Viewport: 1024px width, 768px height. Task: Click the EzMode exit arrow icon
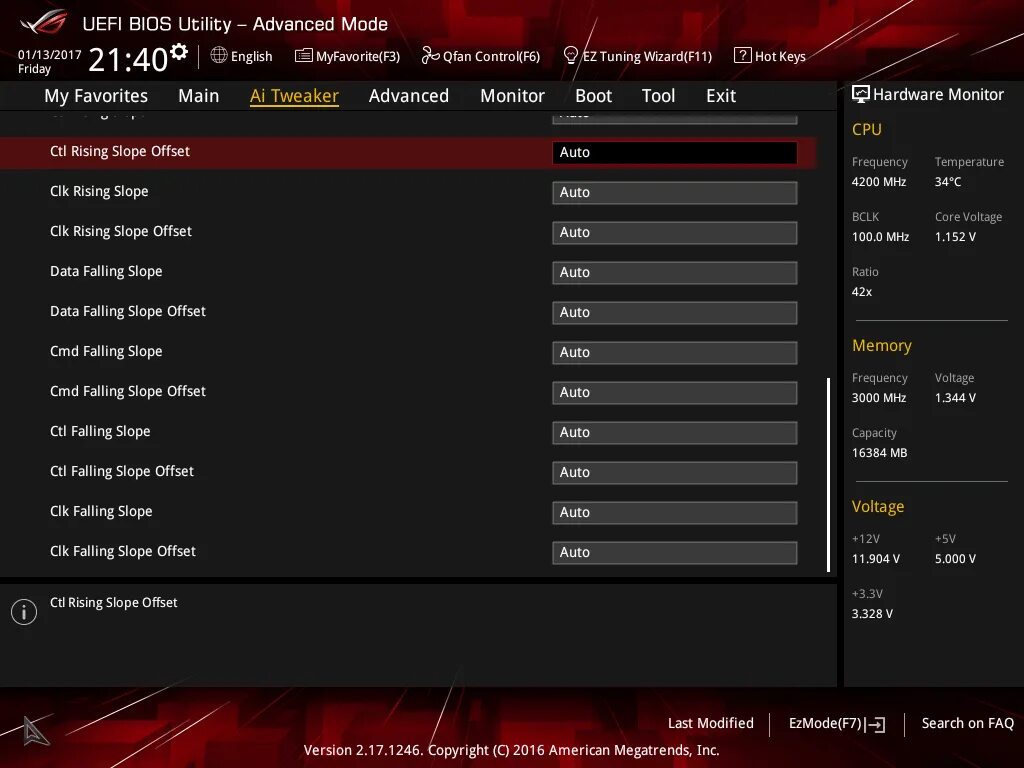tap(875, 724)
